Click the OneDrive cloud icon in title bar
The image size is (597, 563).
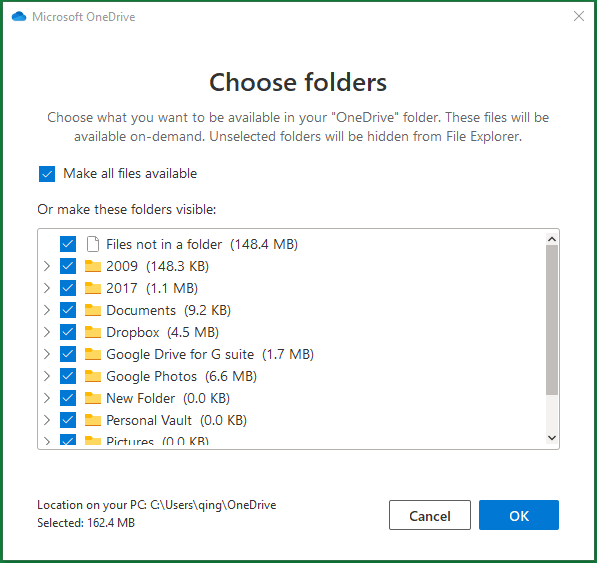click(19, 16)
